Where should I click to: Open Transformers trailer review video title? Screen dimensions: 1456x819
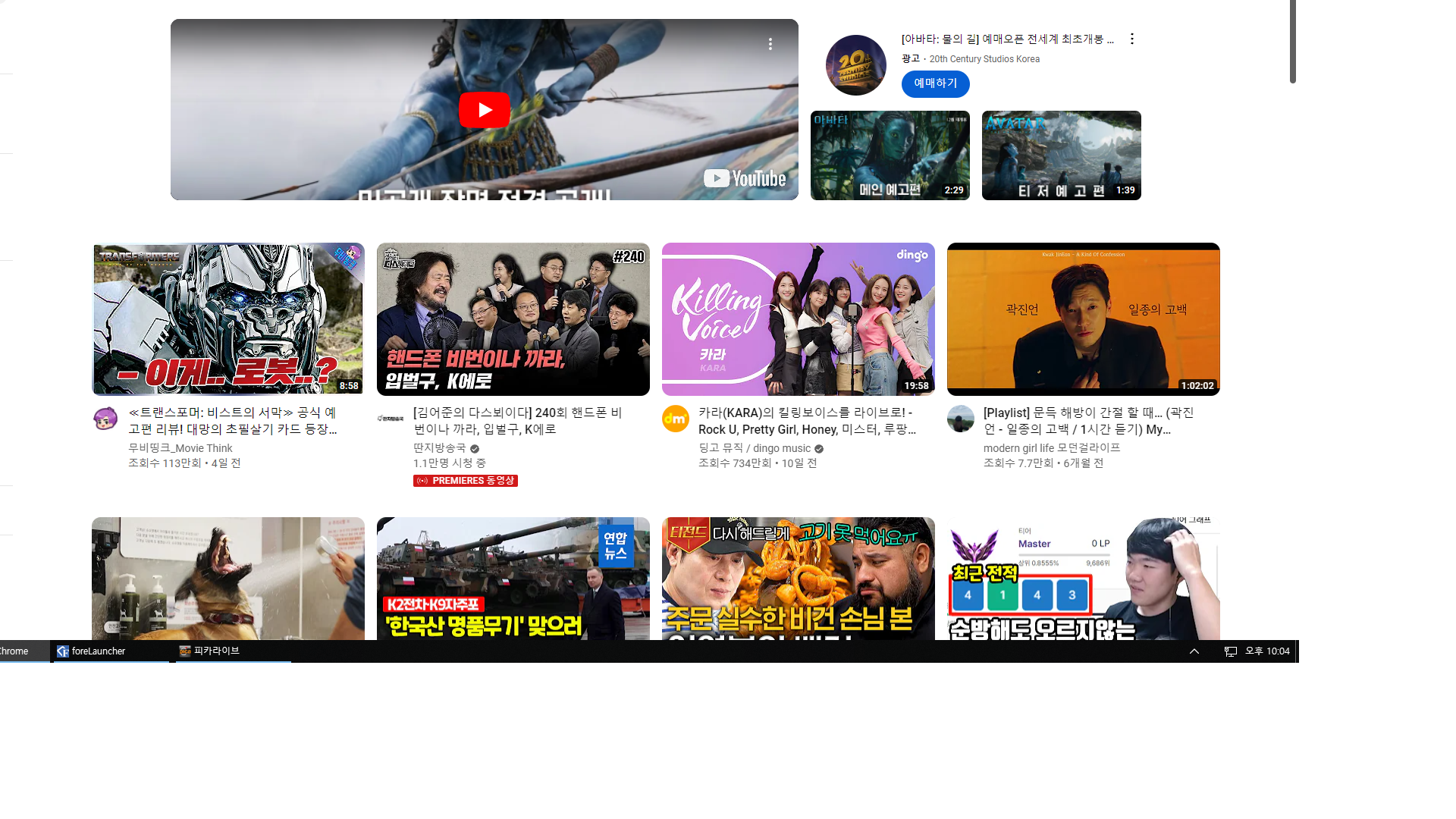(x=232, y=421)
